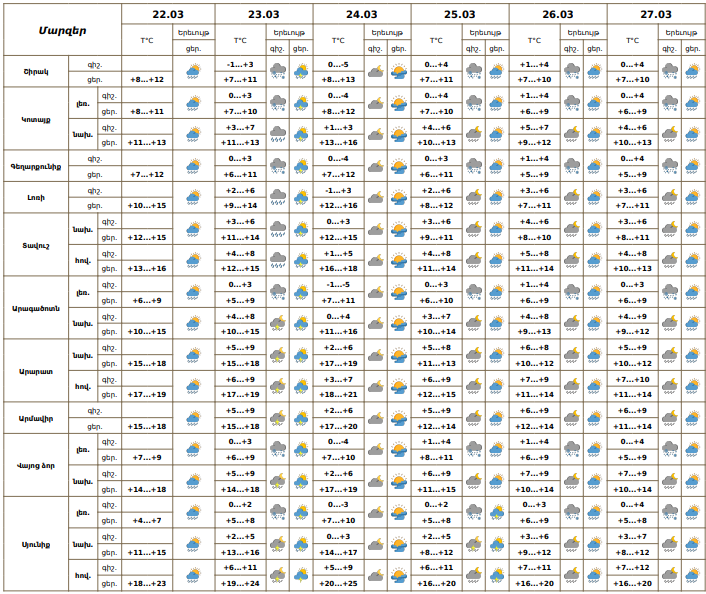
Task: Select the 25.03 date column header
Action: point(460,15)
